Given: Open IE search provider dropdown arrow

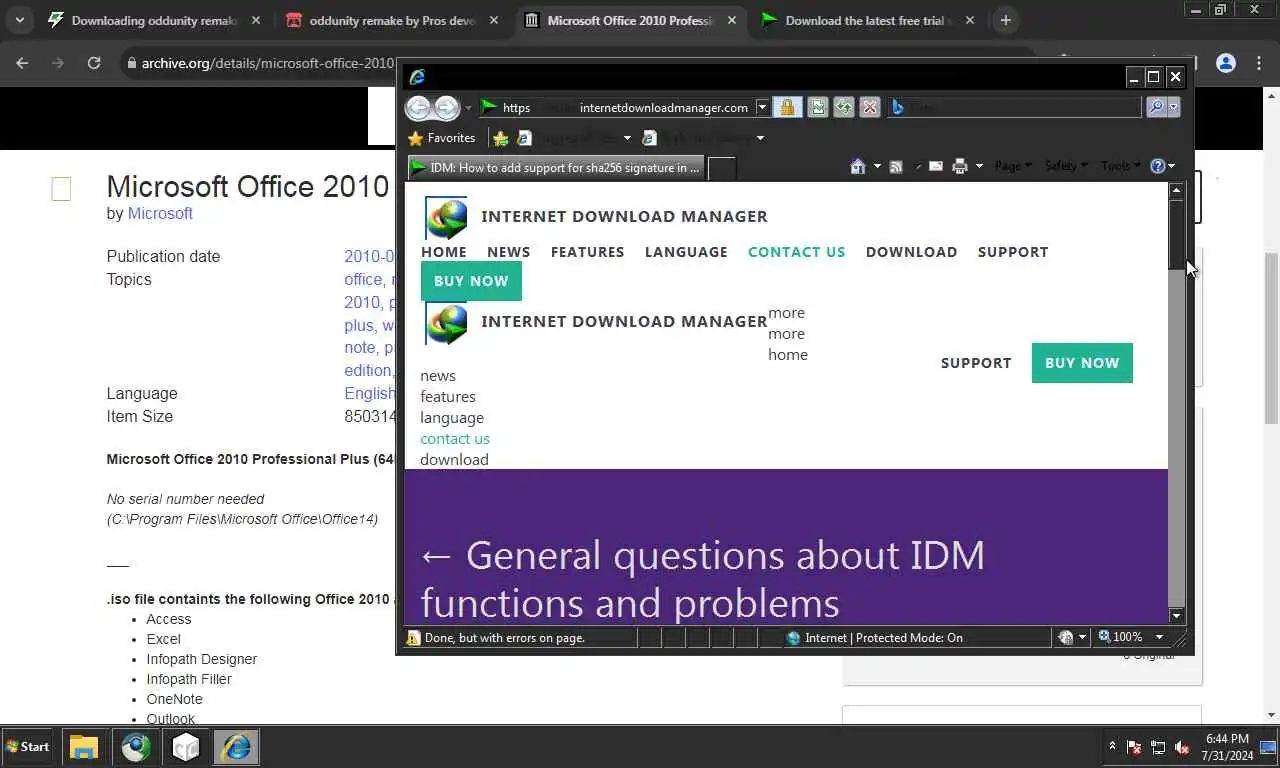Looking at the screenshot, I should pos(1174,107).
